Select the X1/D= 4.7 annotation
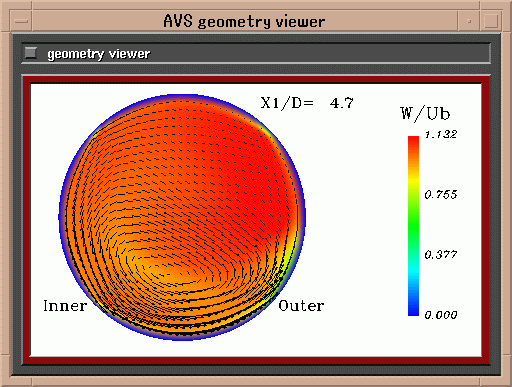The image size is (512, 387). [307, 103]
